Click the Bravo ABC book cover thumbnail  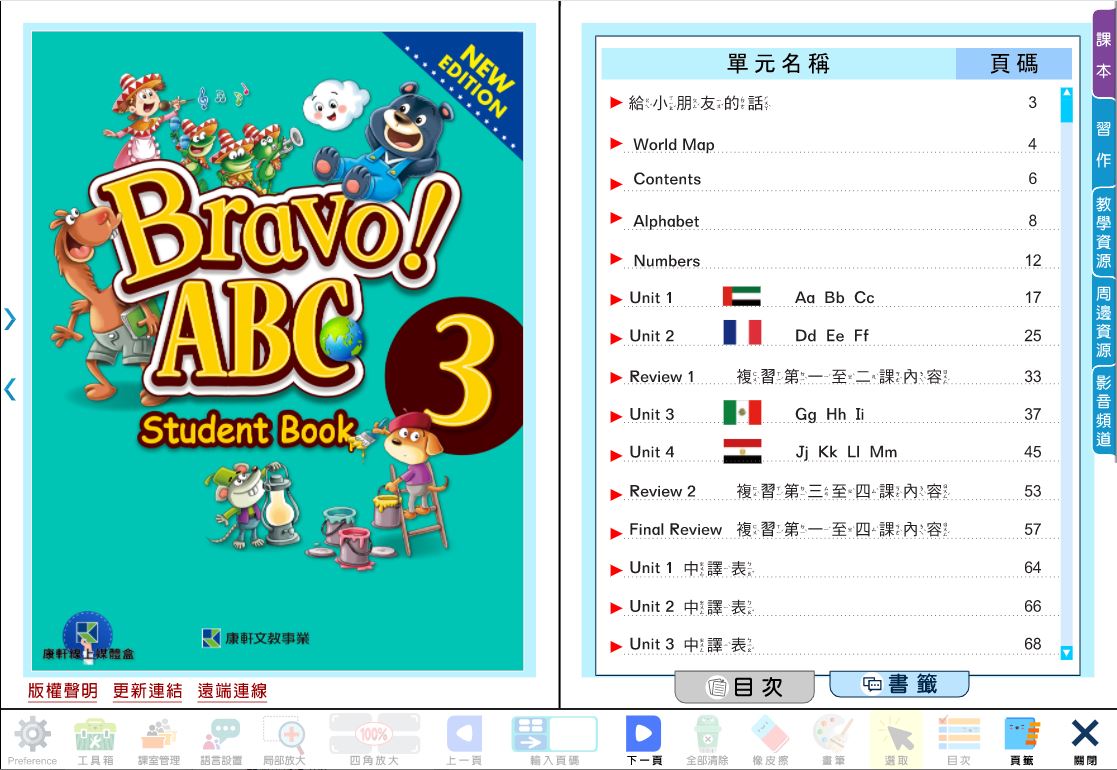click(278, 350)
